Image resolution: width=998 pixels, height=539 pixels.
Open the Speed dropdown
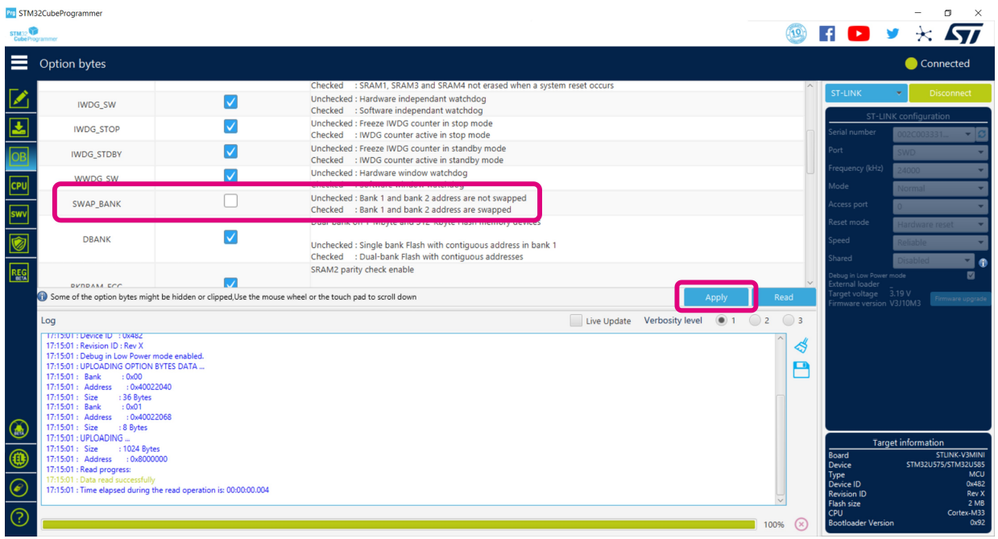point(940,242)
